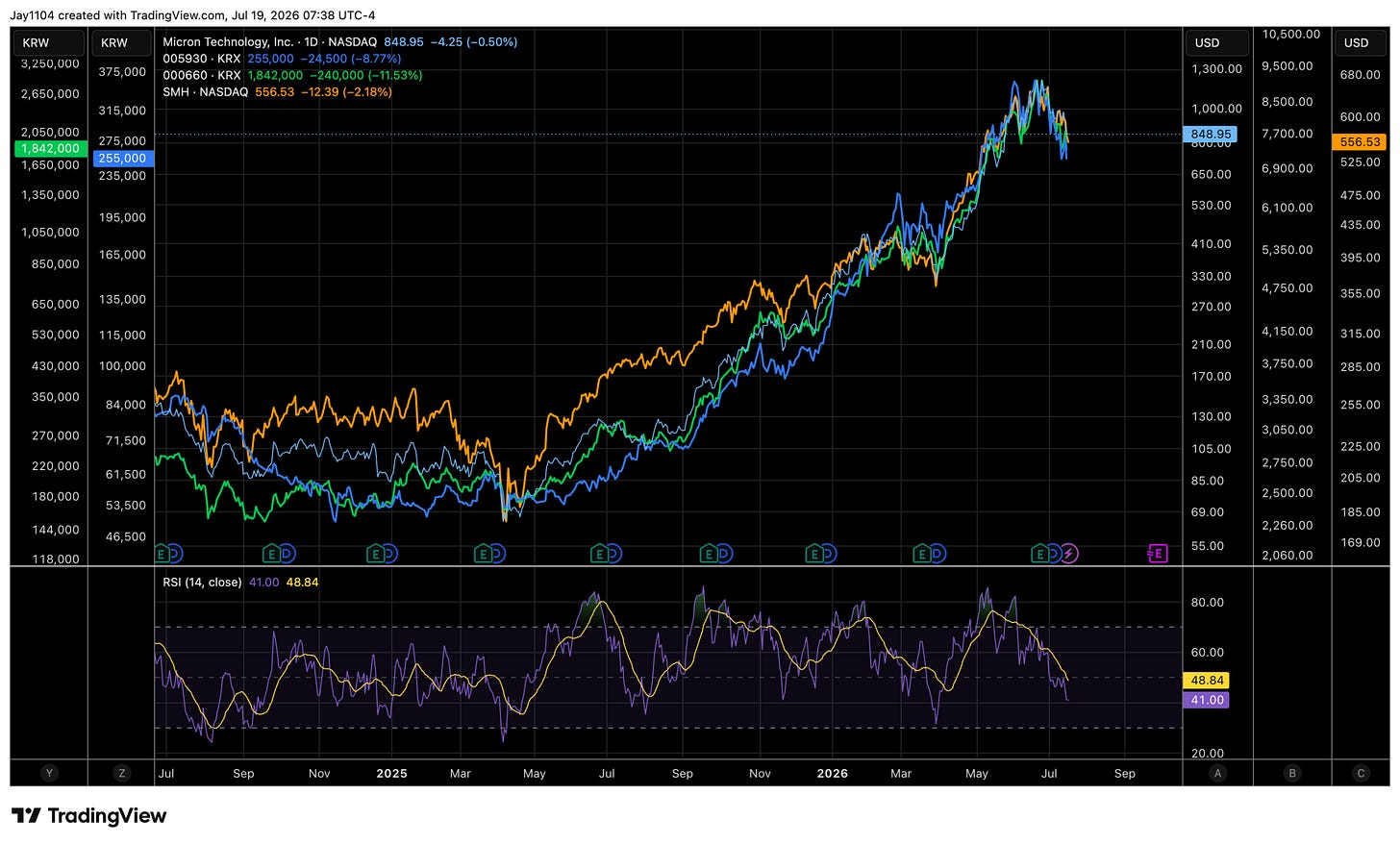Click the light blue 848.95 price label
The width and height of the screenshot is (1400, 845).
click(x=1211, y=135)
